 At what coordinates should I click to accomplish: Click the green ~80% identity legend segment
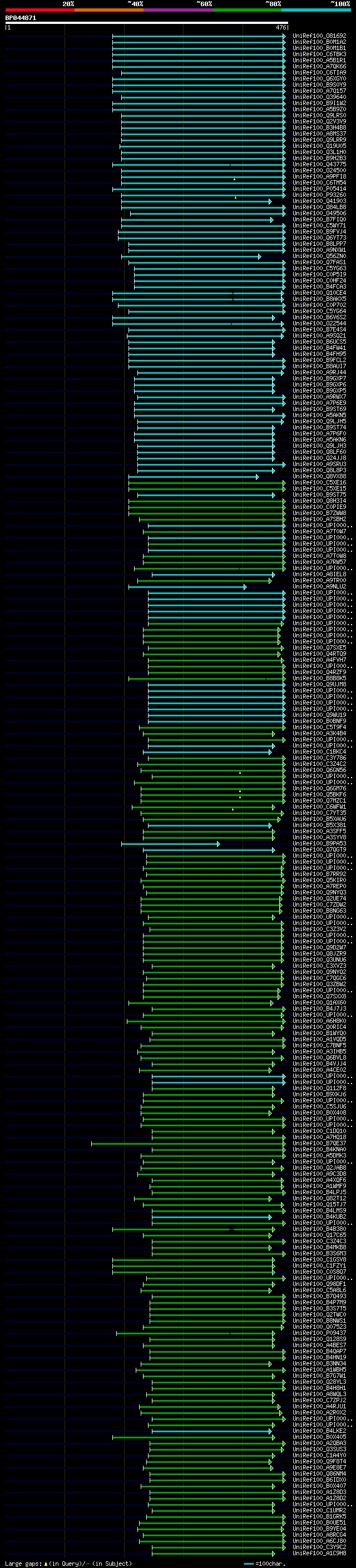(247, 10)
